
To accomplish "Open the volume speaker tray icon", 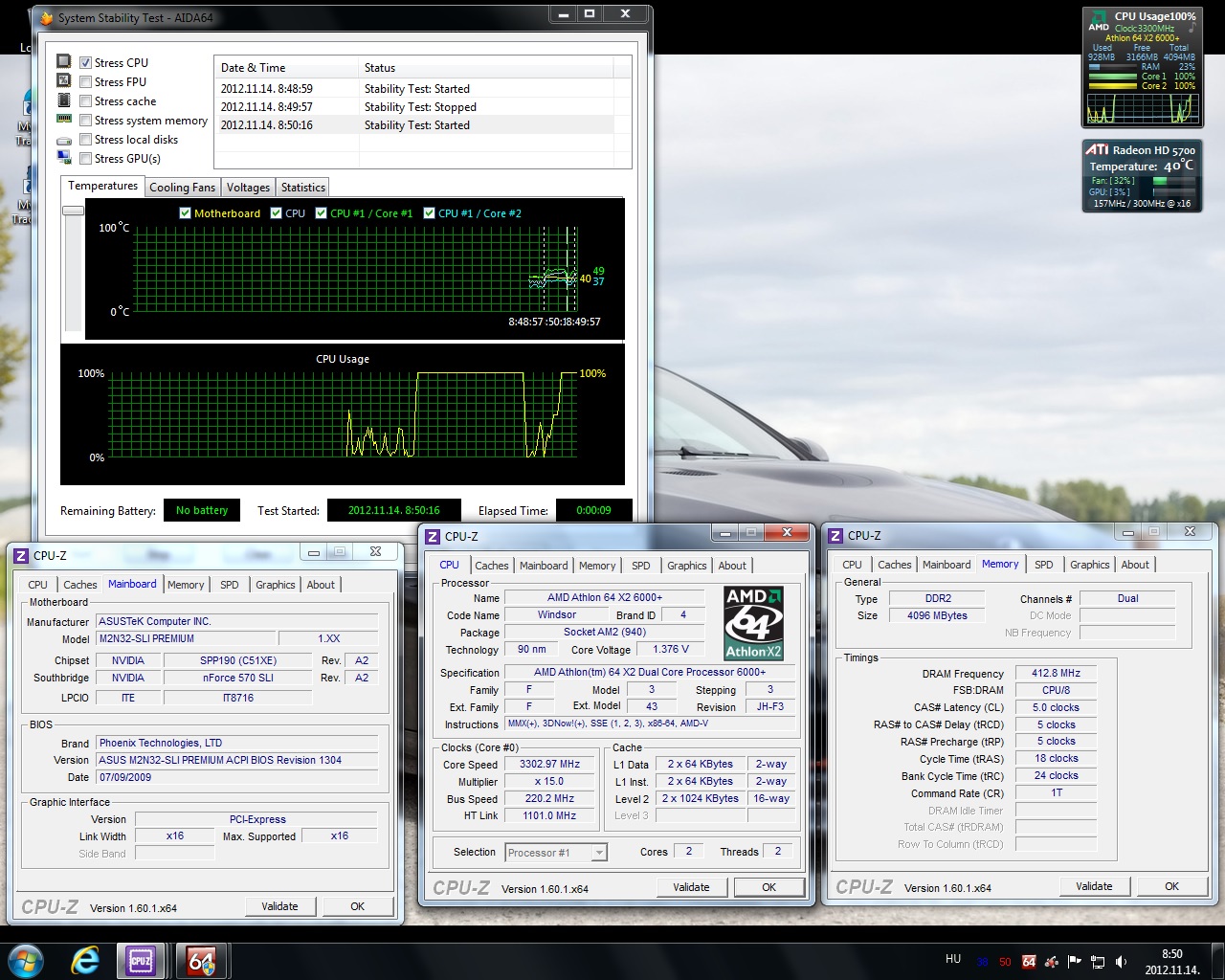I will (1121, 962).
